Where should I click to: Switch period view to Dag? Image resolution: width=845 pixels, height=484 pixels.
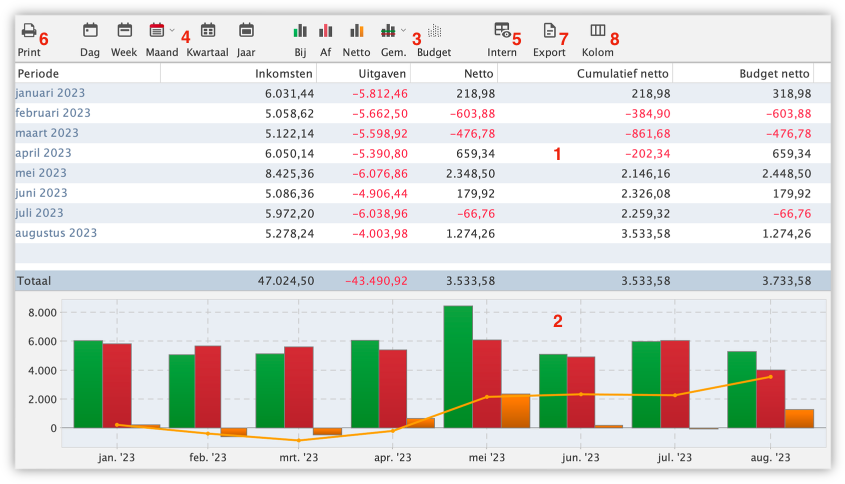point(90,31)
